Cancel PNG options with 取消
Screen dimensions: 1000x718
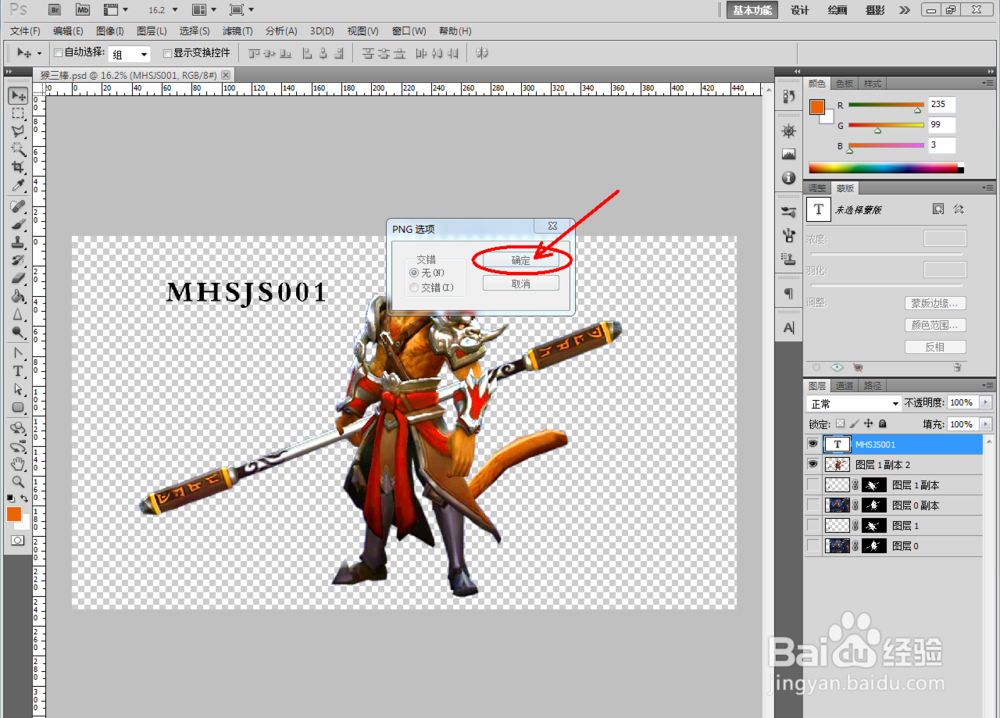coord(520,284)
